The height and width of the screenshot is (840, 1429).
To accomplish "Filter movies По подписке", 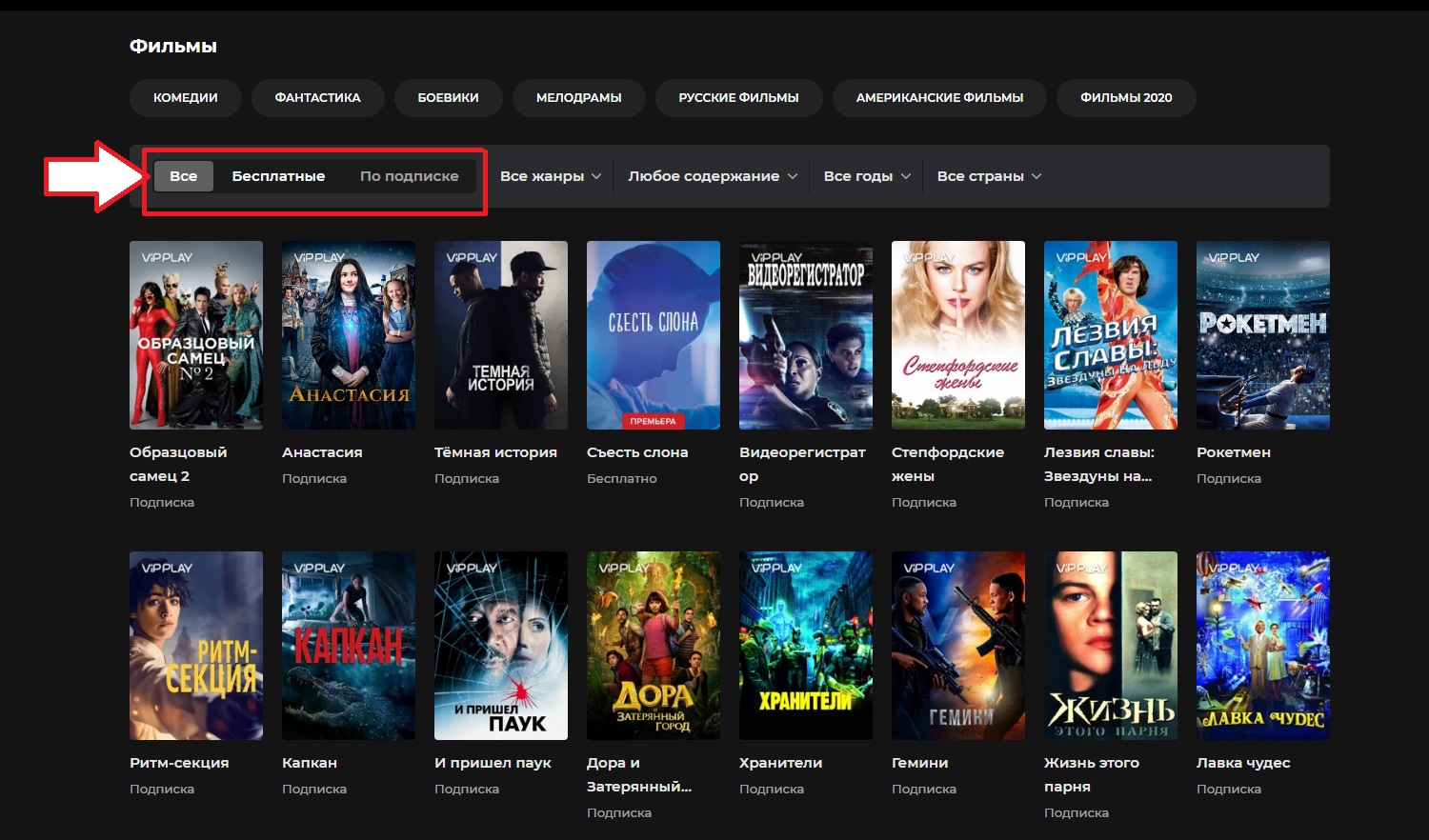I will (409, 176).
